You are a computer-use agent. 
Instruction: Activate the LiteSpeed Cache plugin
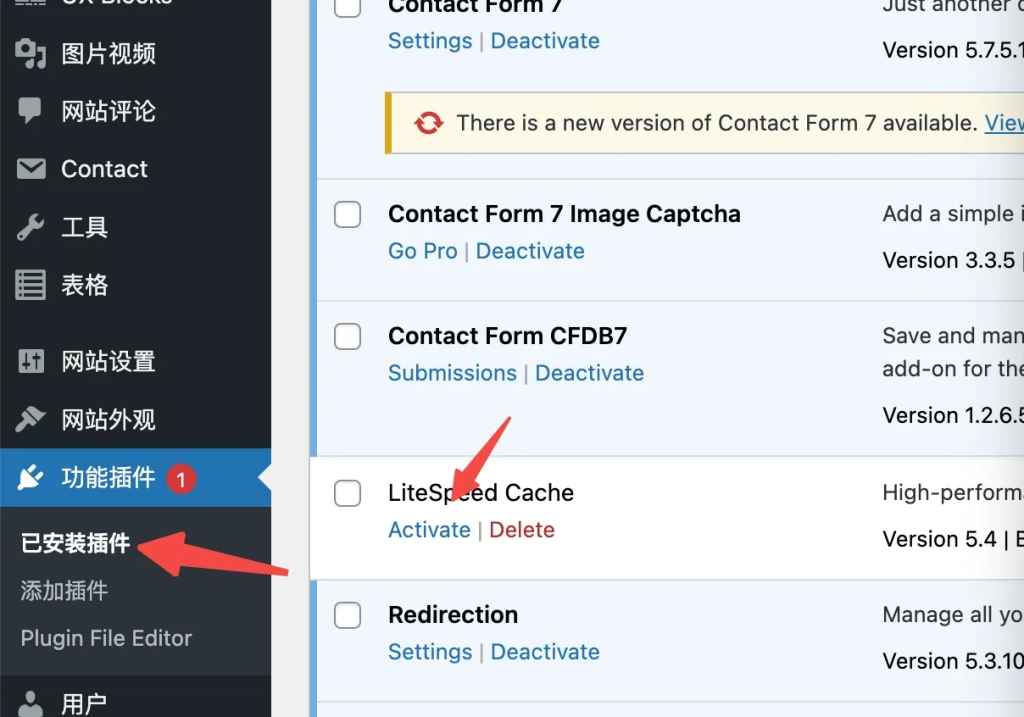coord(429,530)
